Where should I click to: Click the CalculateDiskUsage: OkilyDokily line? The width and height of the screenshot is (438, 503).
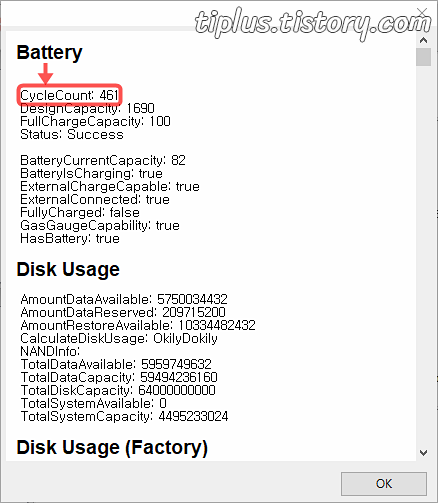[119, 338]
